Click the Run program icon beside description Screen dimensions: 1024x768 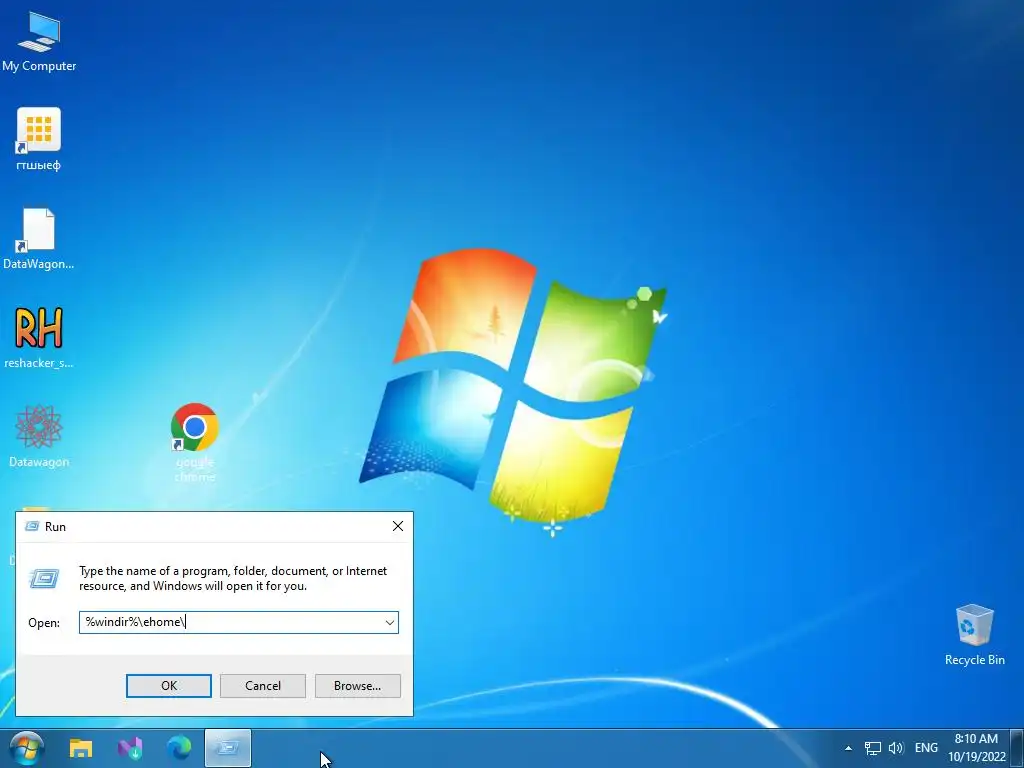coord(44,578)
